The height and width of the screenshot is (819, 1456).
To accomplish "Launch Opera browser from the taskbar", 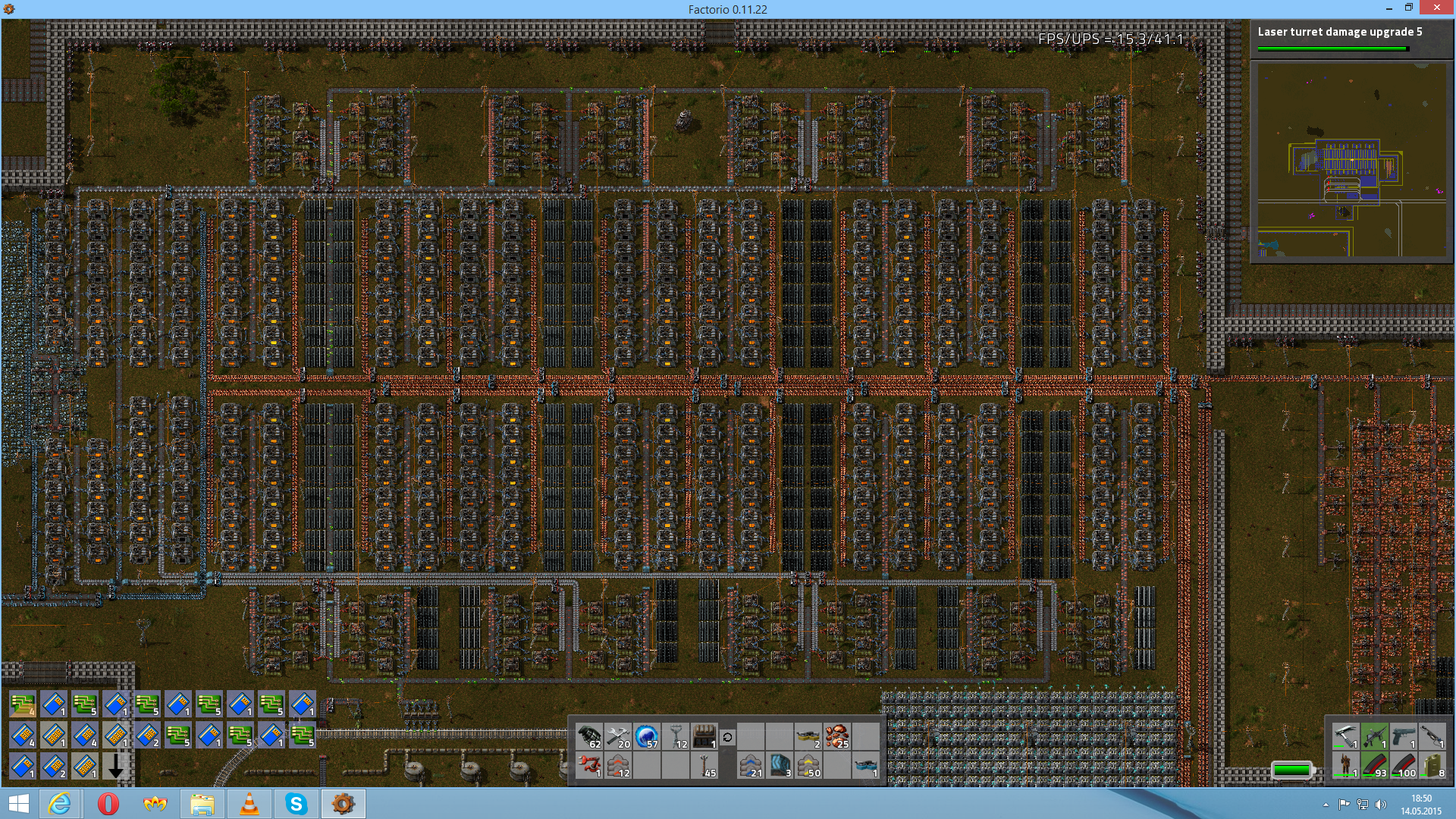I will point(108,804).
